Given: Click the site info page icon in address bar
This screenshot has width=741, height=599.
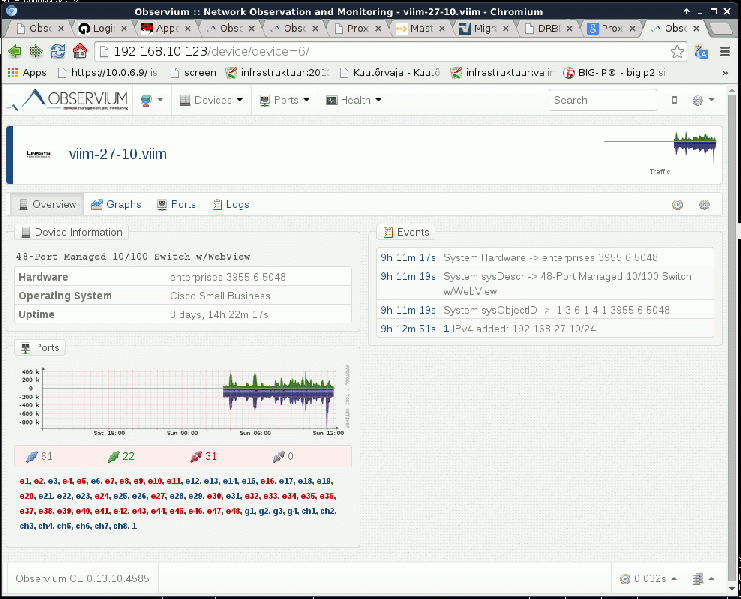Looking at the screenshot, I should click(x=104, y=51).
